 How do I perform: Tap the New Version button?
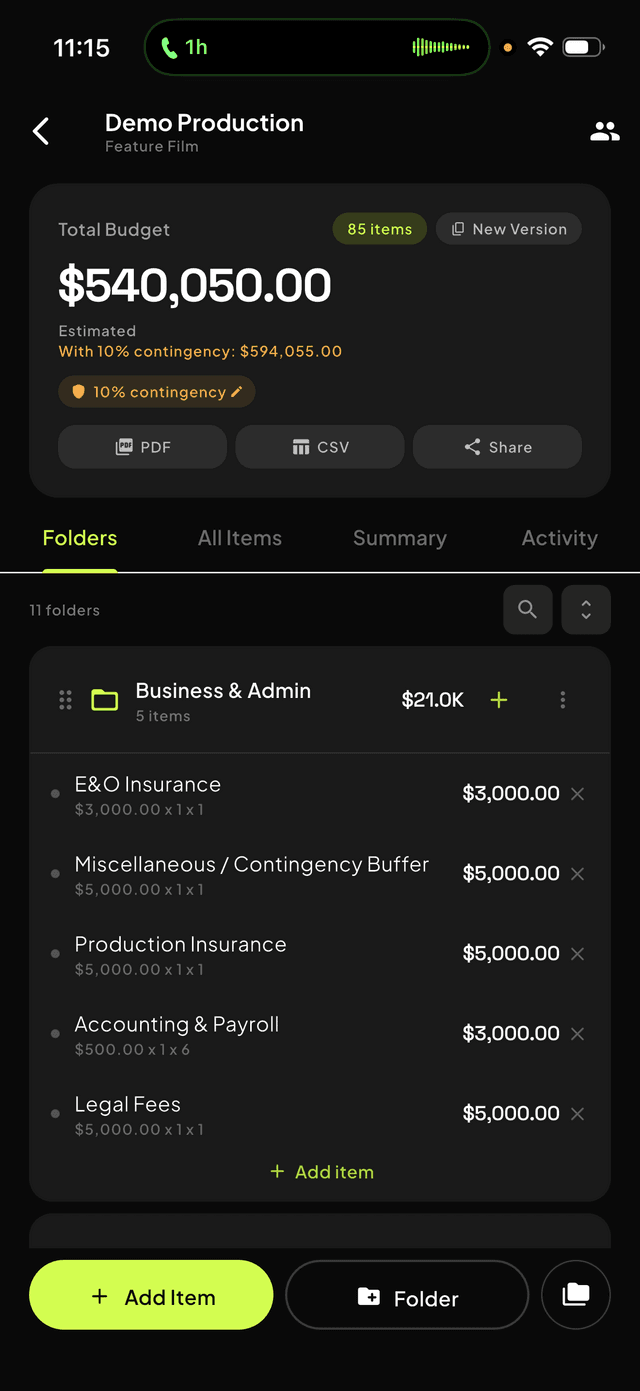click(x=508, y=229)
